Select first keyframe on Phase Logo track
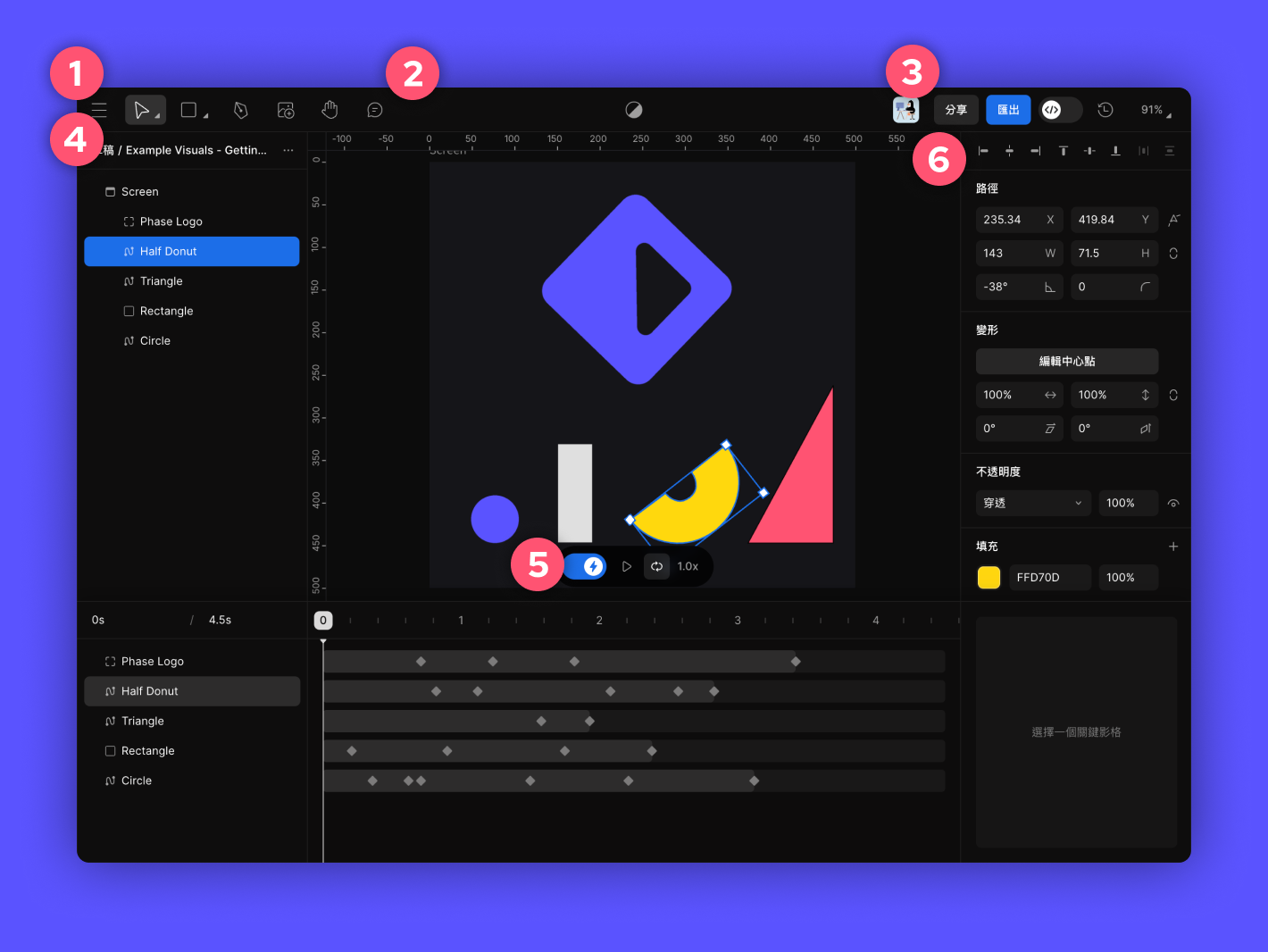1268x952 pixels. pyautogui.click(x=421, y=662)
